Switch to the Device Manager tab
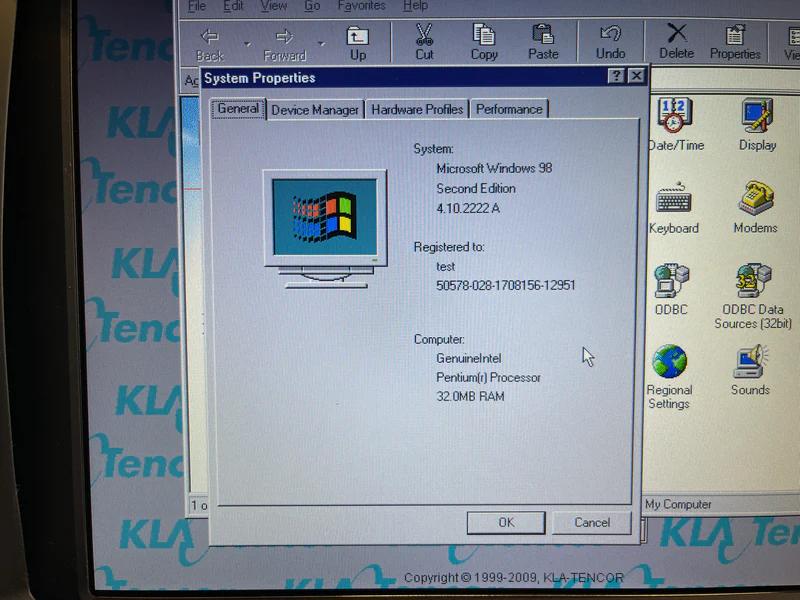The image size is (800, 600). click(314, 109)
